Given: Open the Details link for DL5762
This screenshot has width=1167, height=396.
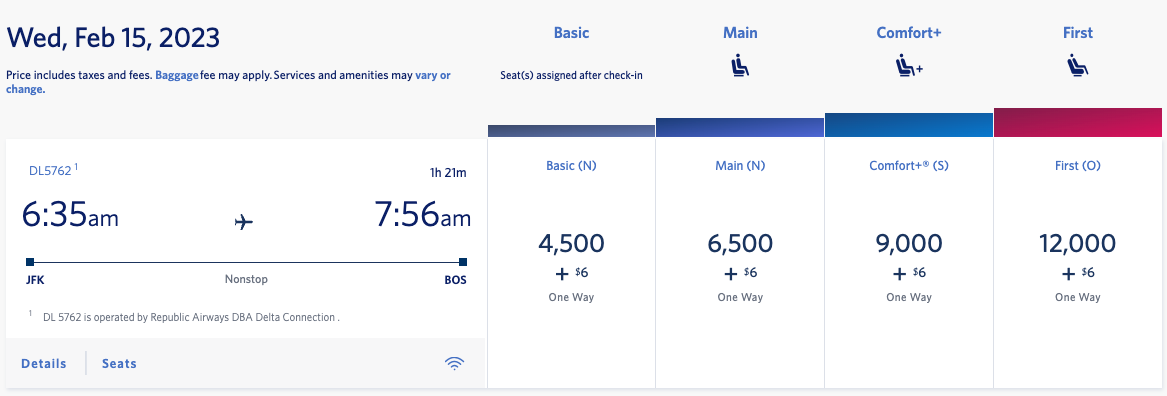Looking at the screenshot, I should (44, 363).
